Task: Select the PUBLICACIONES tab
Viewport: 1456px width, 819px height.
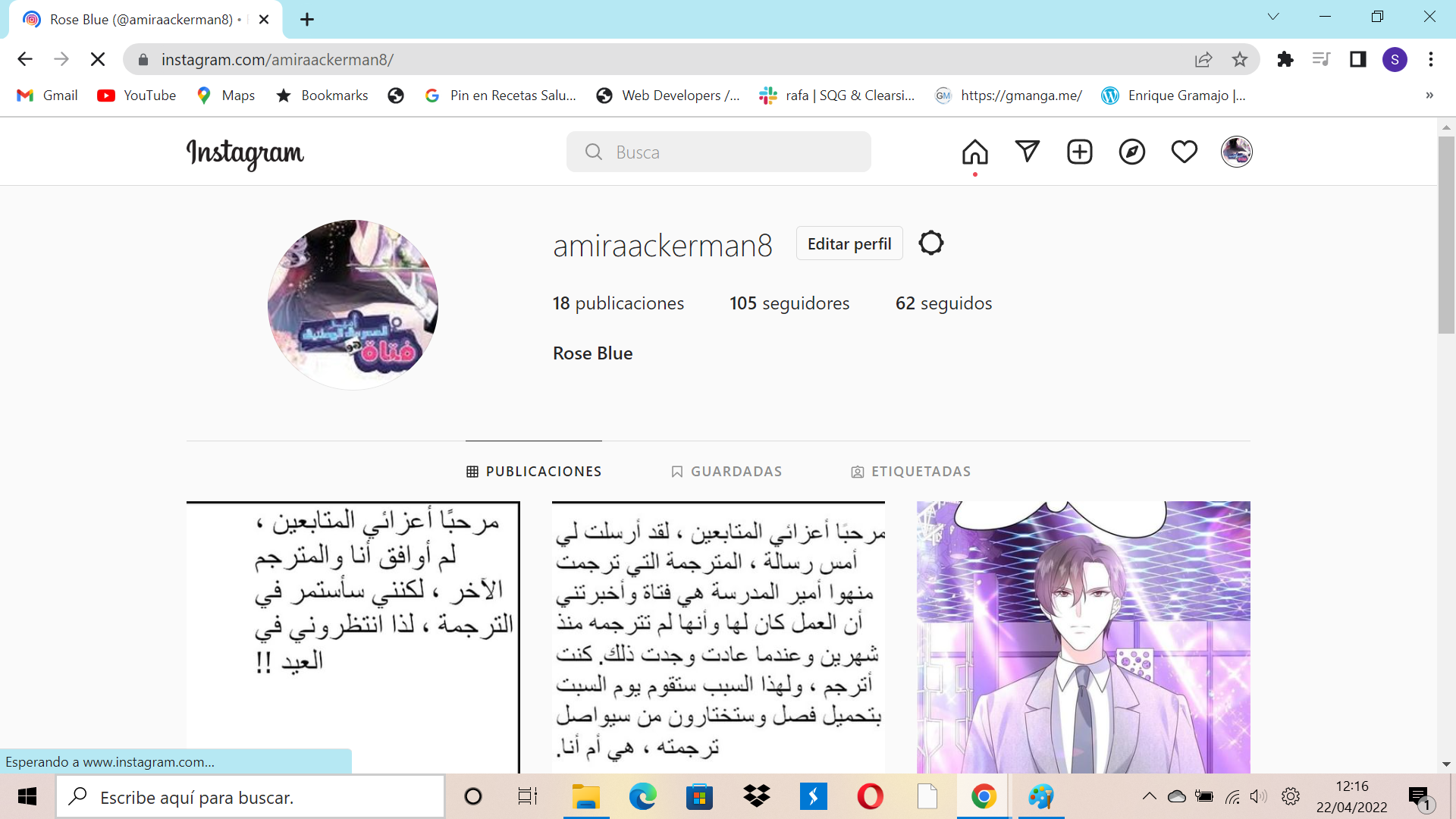Action: [x=534, y=472]
